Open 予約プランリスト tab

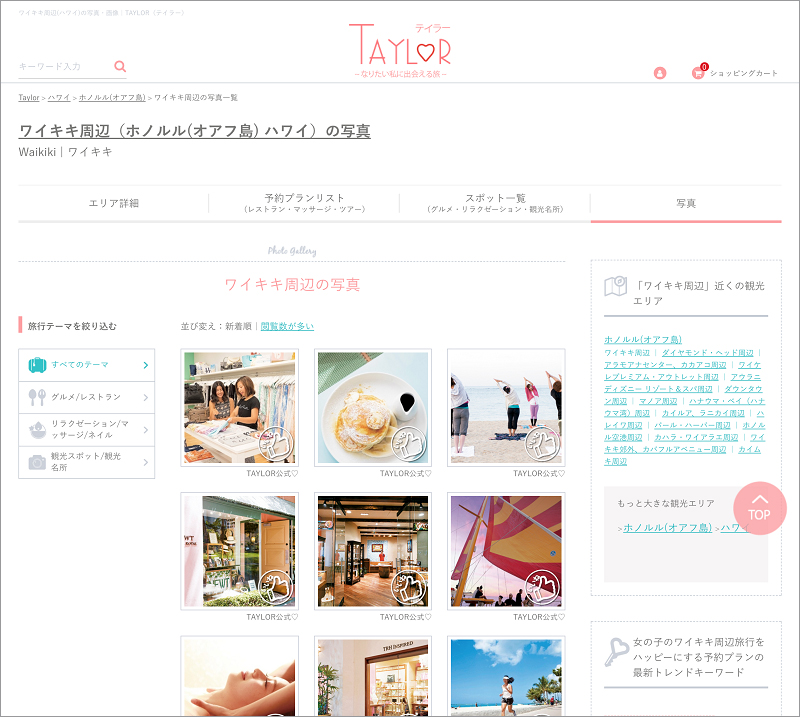coord(304,203)
